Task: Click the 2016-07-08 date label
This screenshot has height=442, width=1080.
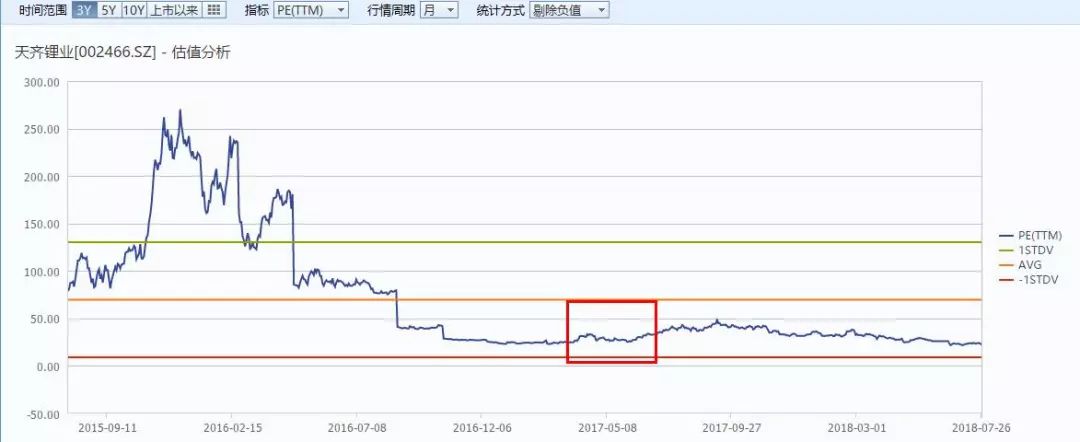Action: [357, 428]
